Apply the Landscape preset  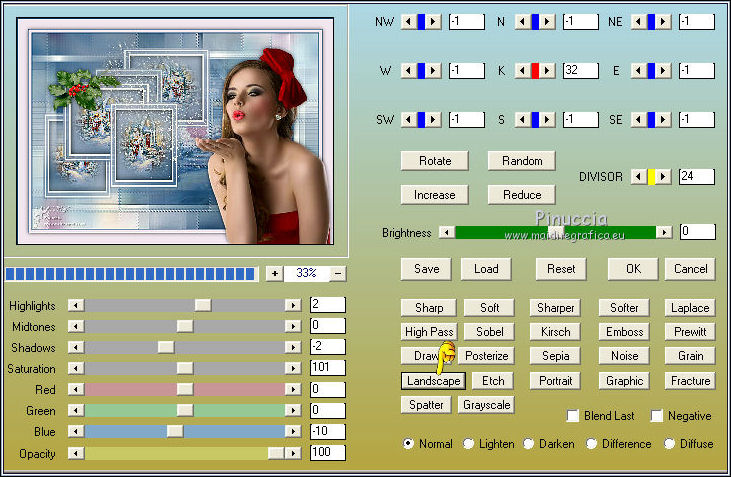pyautogui.click(x=434, y=381)
